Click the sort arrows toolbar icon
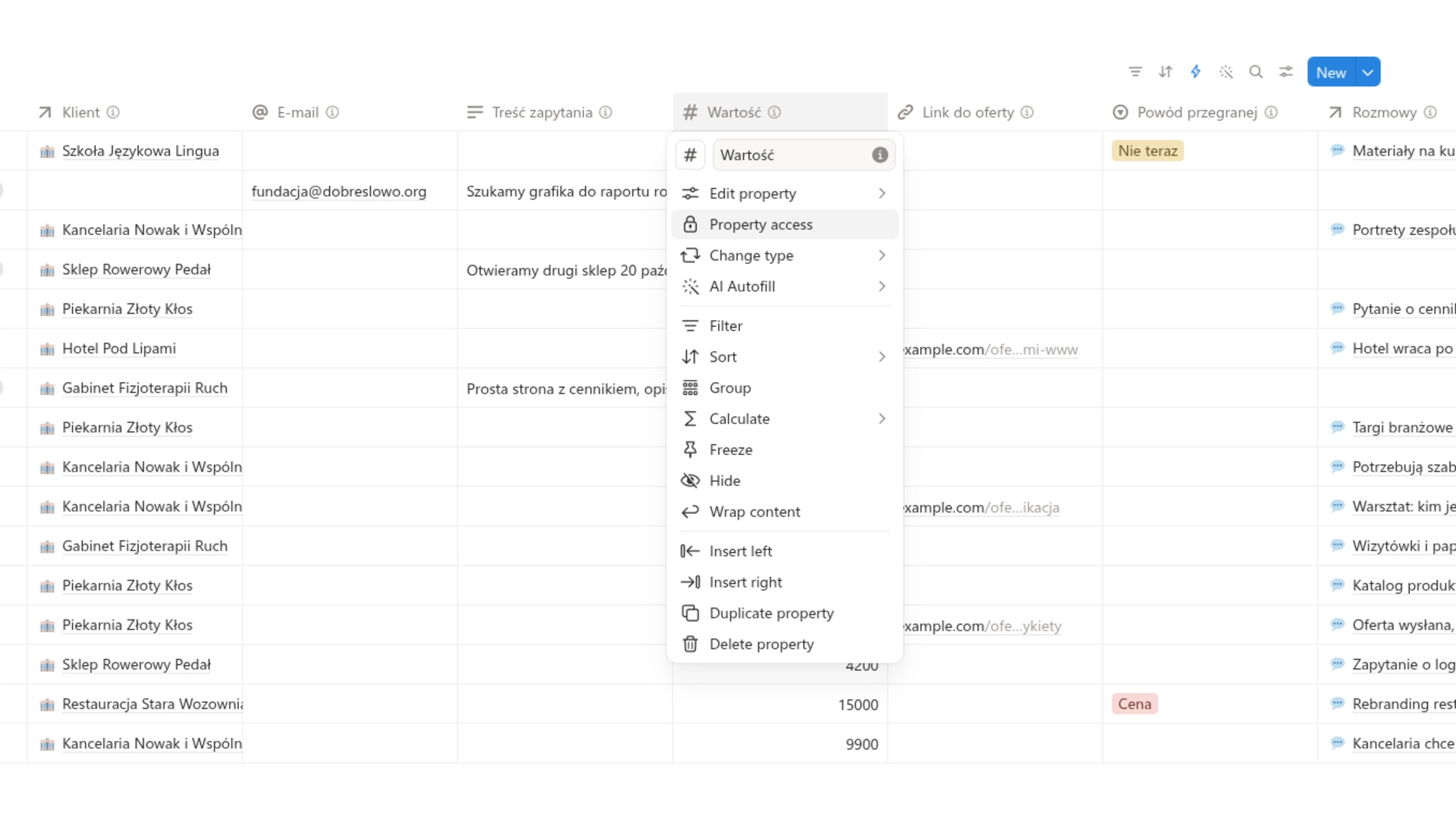Image resolution: width=1456 pixels, height=819 pixels. pos(1166,72)
